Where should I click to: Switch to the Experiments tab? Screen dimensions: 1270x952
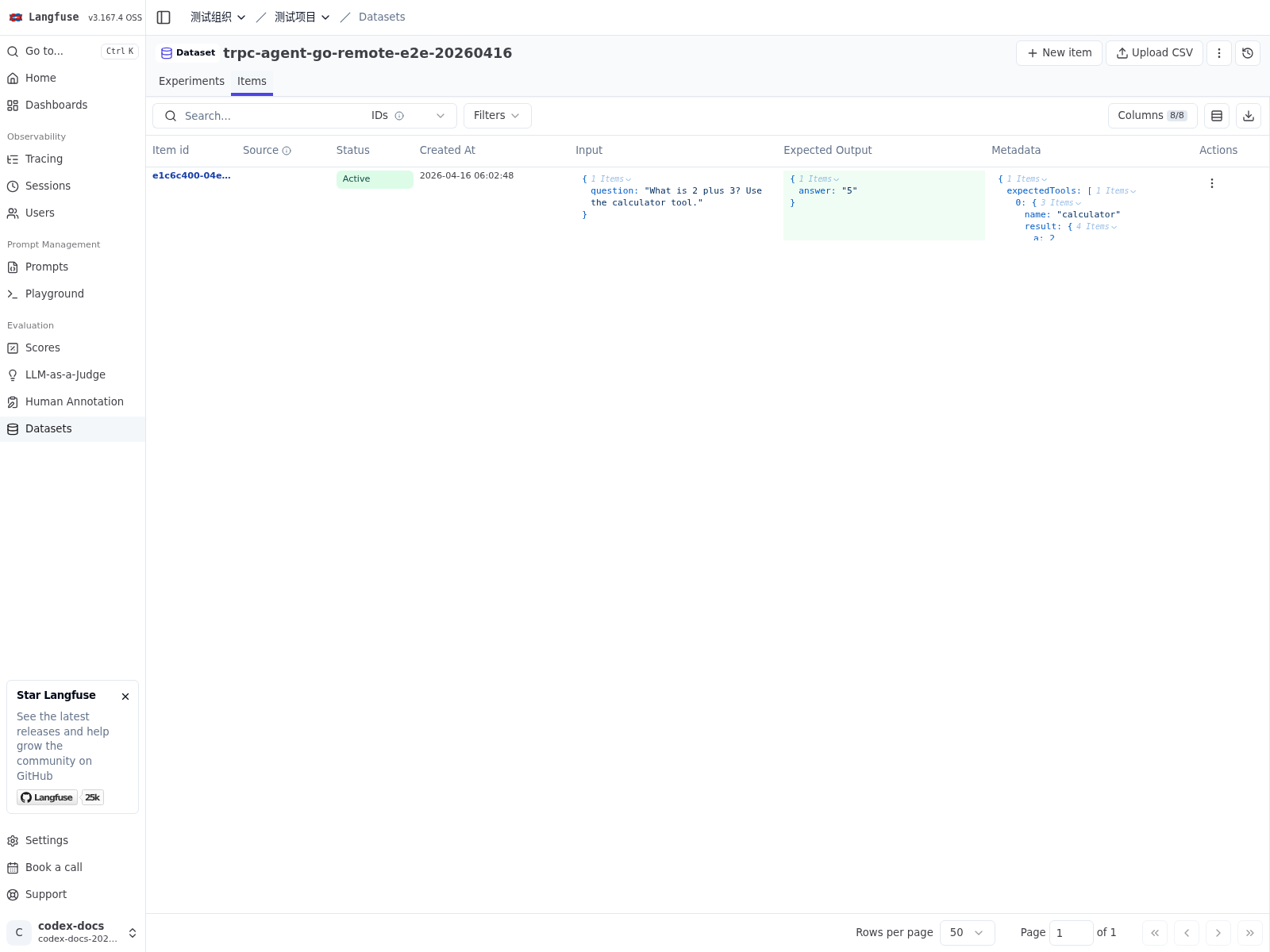(x=191, y=81)
